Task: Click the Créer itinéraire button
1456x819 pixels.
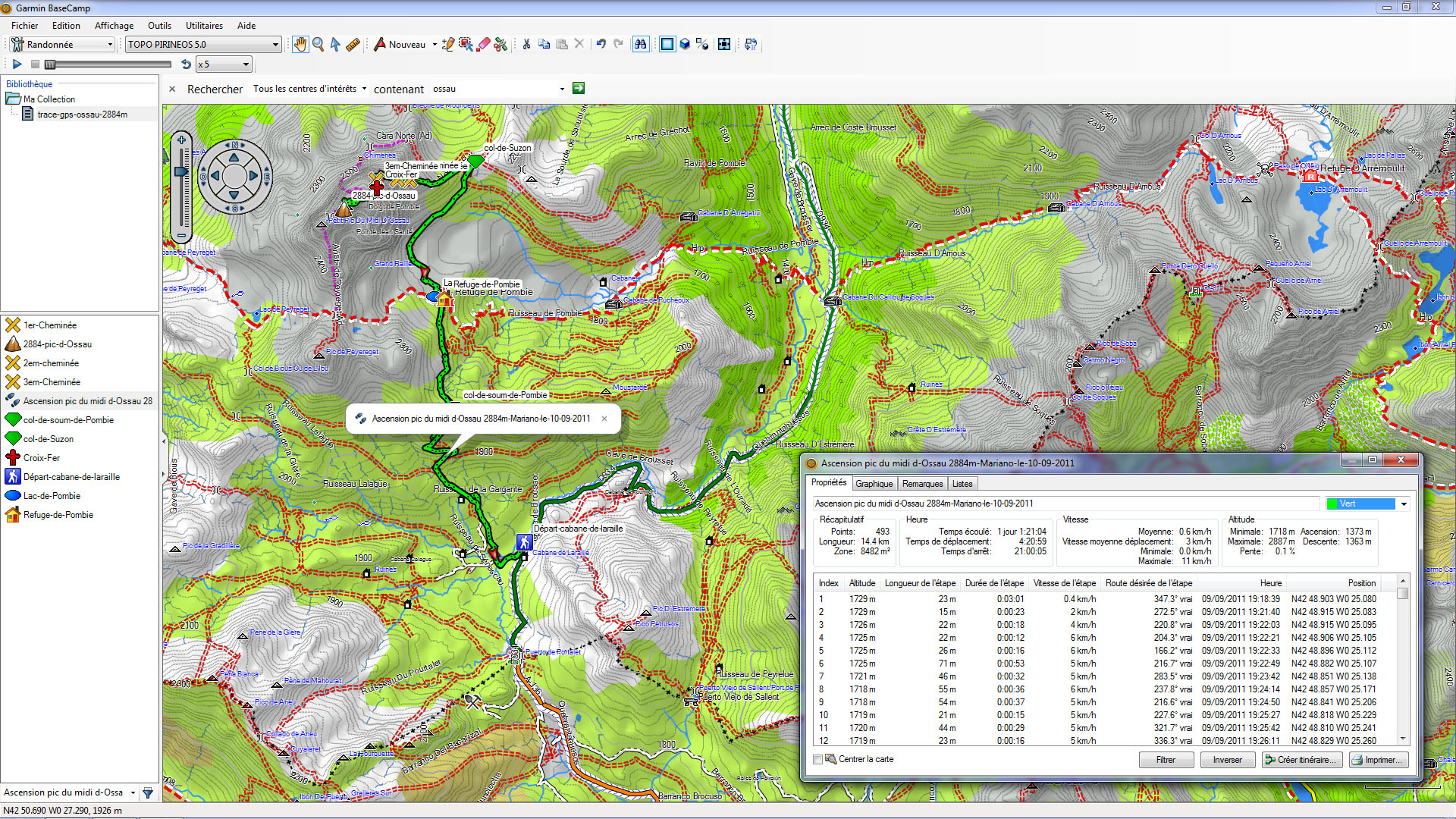Action: pyautogui.click(x=1303, y=760)
